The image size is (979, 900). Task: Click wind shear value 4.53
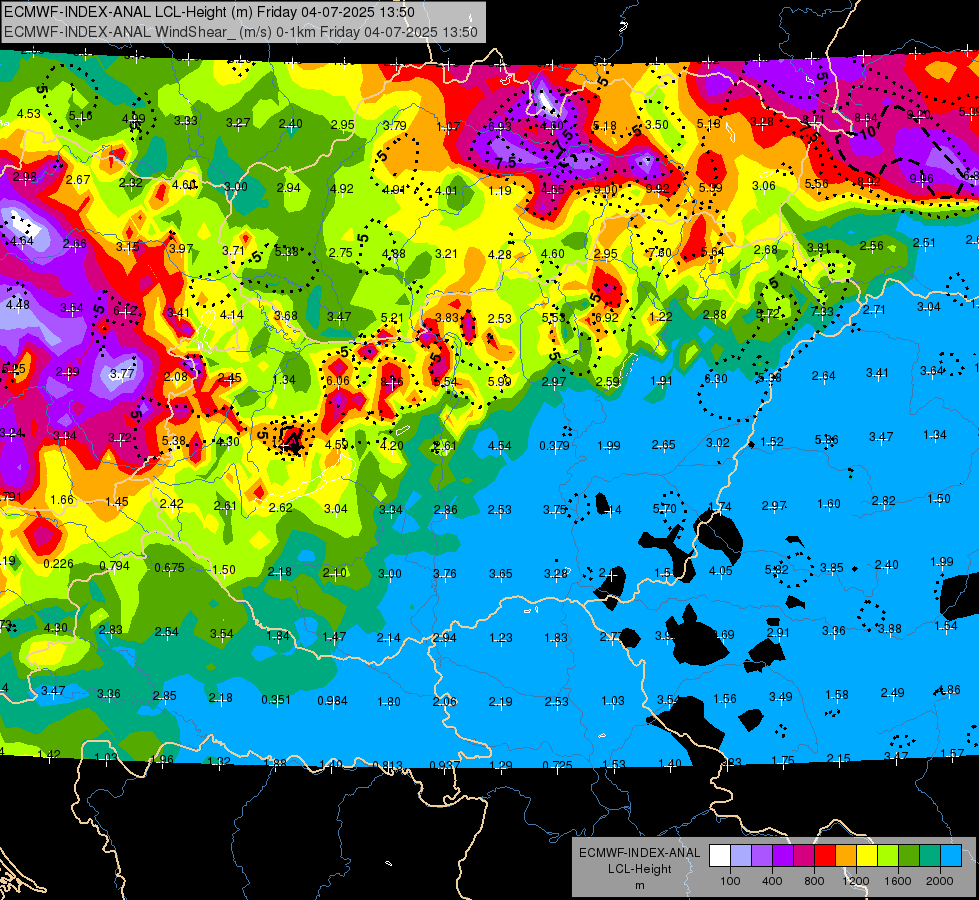[x=29, y=114]
